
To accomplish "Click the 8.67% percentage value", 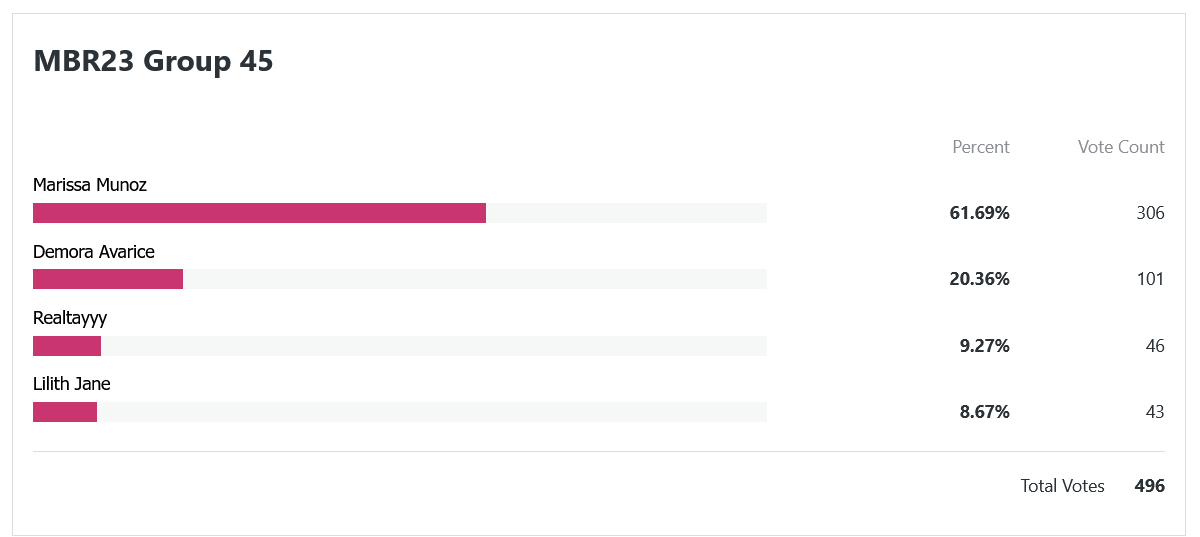I will pyautogui.click(x=984, y=412).
